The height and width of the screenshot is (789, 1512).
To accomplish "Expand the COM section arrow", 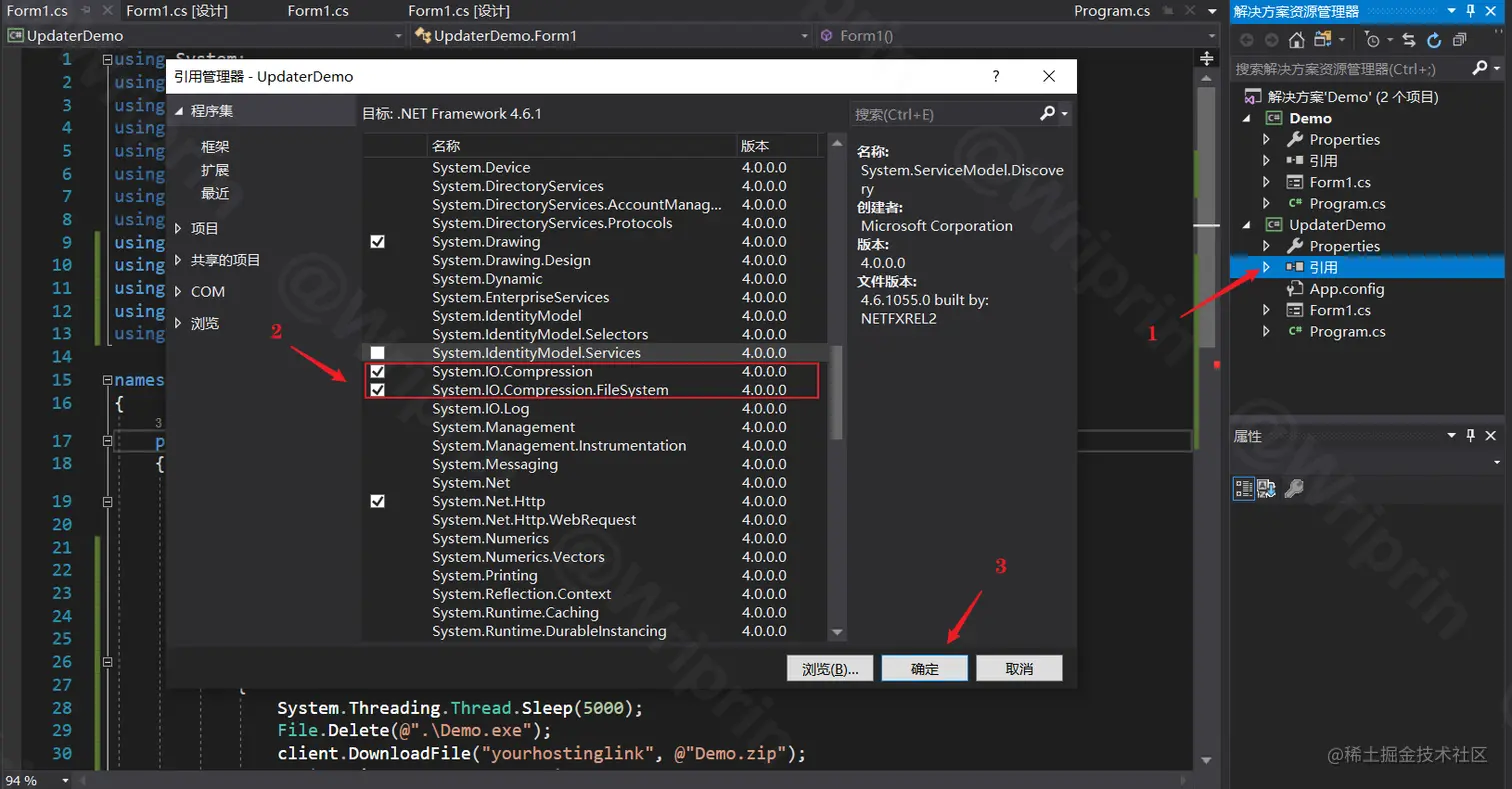I will (x=179, y=292).
